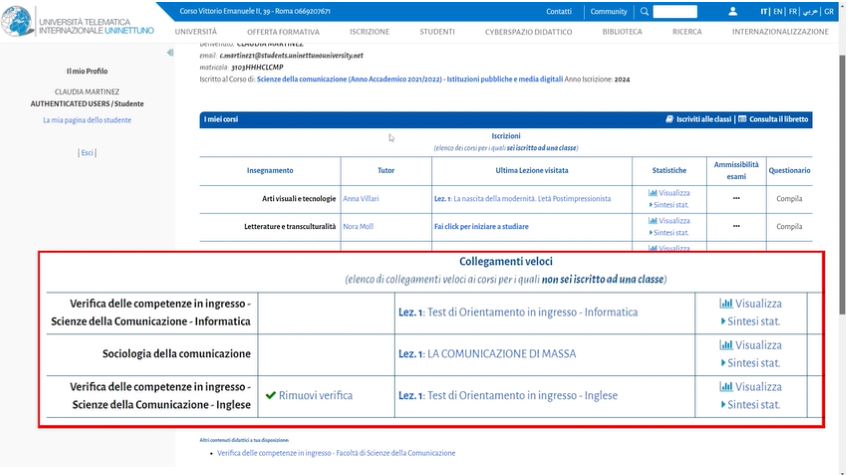Click Compila questionnaire for Arti visuali e tecnologie
This screenshot has width=850, height=475.
click(789, 199)
